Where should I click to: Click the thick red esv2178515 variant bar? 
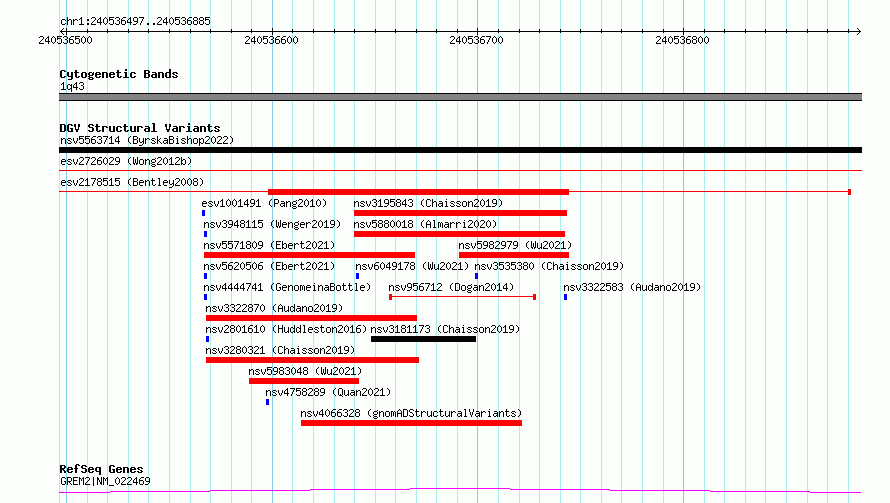[x=418, y=192]
